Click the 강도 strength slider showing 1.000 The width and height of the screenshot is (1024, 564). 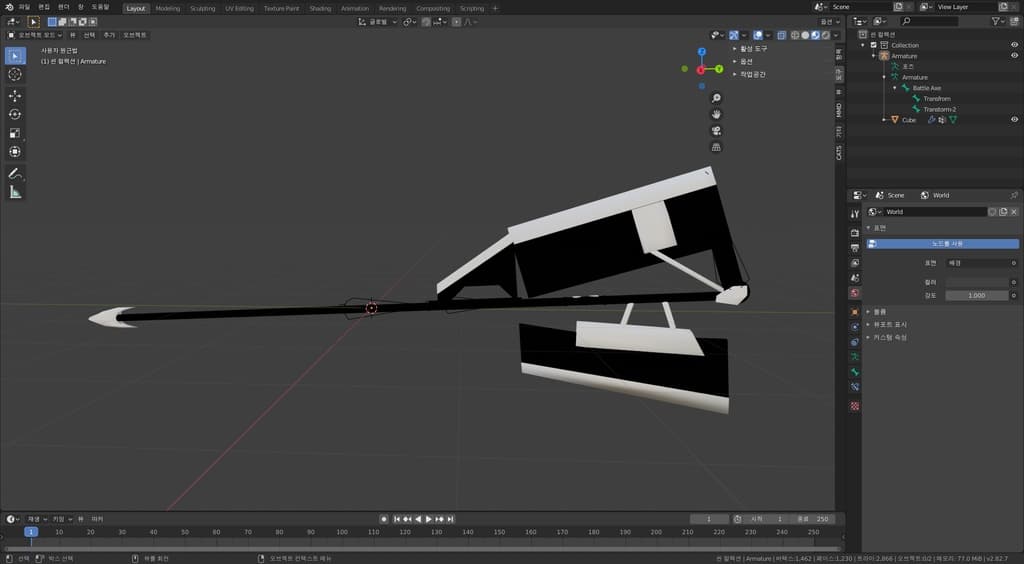[x=977, y=295]
